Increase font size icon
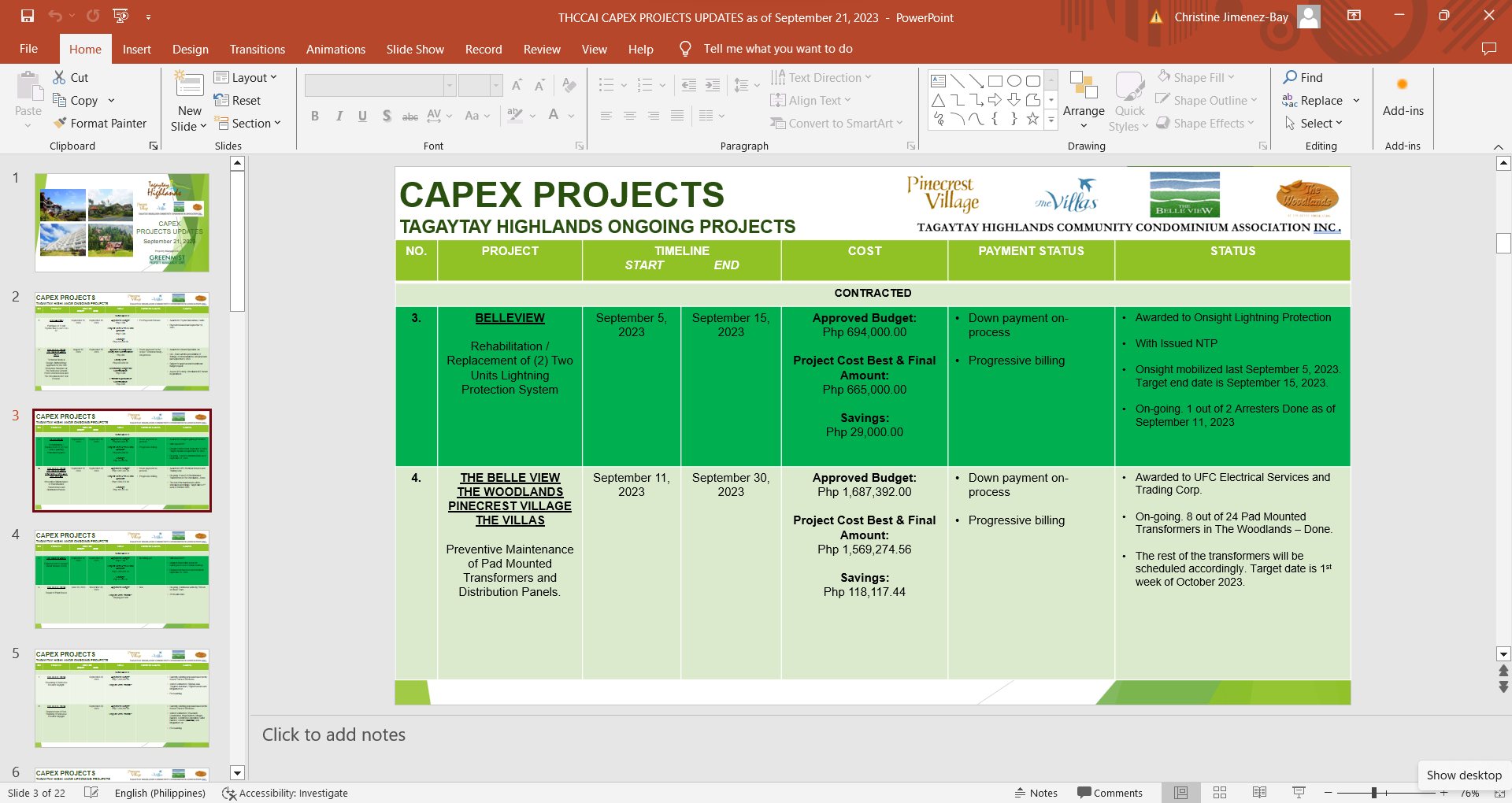This screenshot has width=1512, height=803. tap(517, 85)
